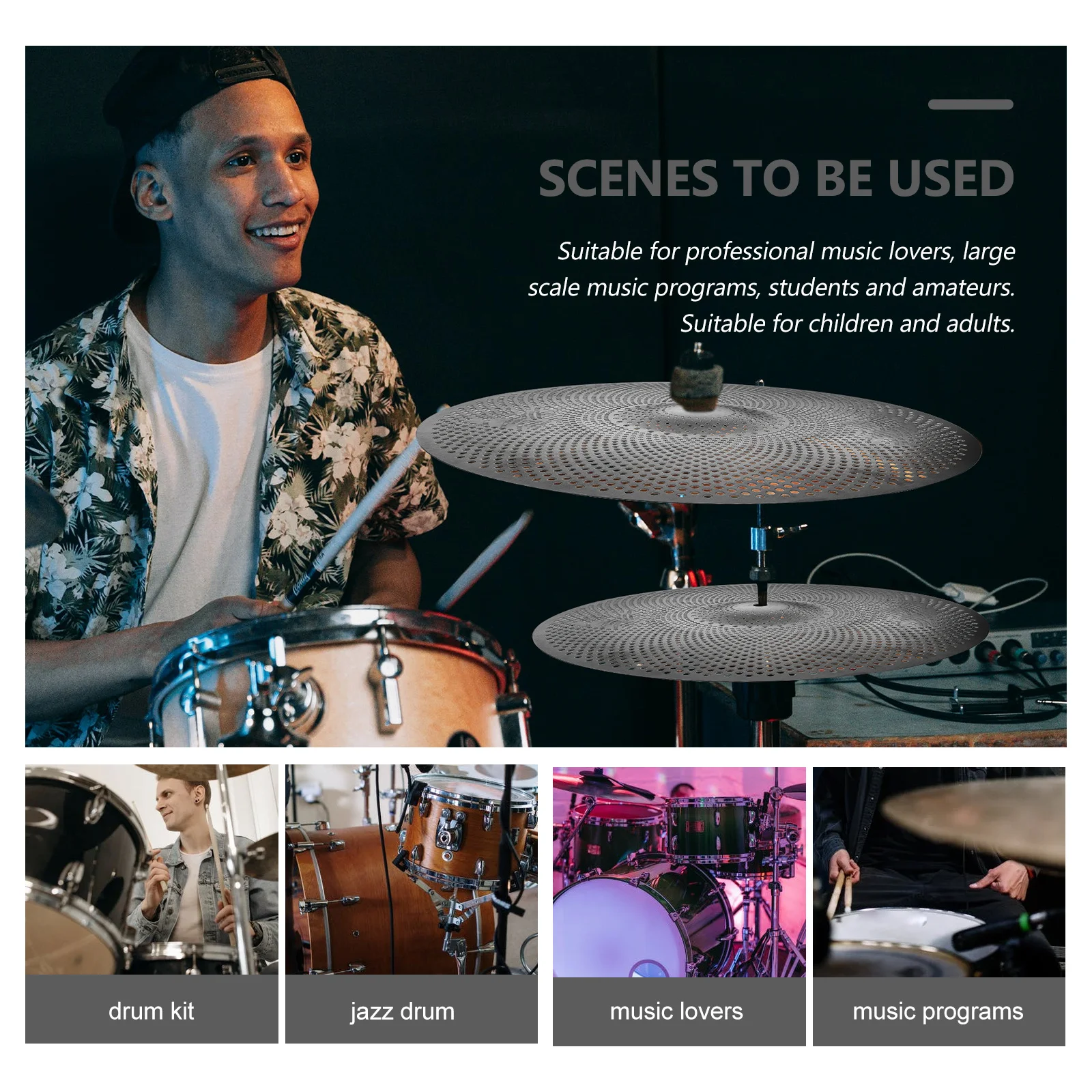Click the jazz drum thumbnail photo
This screenshot has height=1092, width=1092.
pos(412,870)
